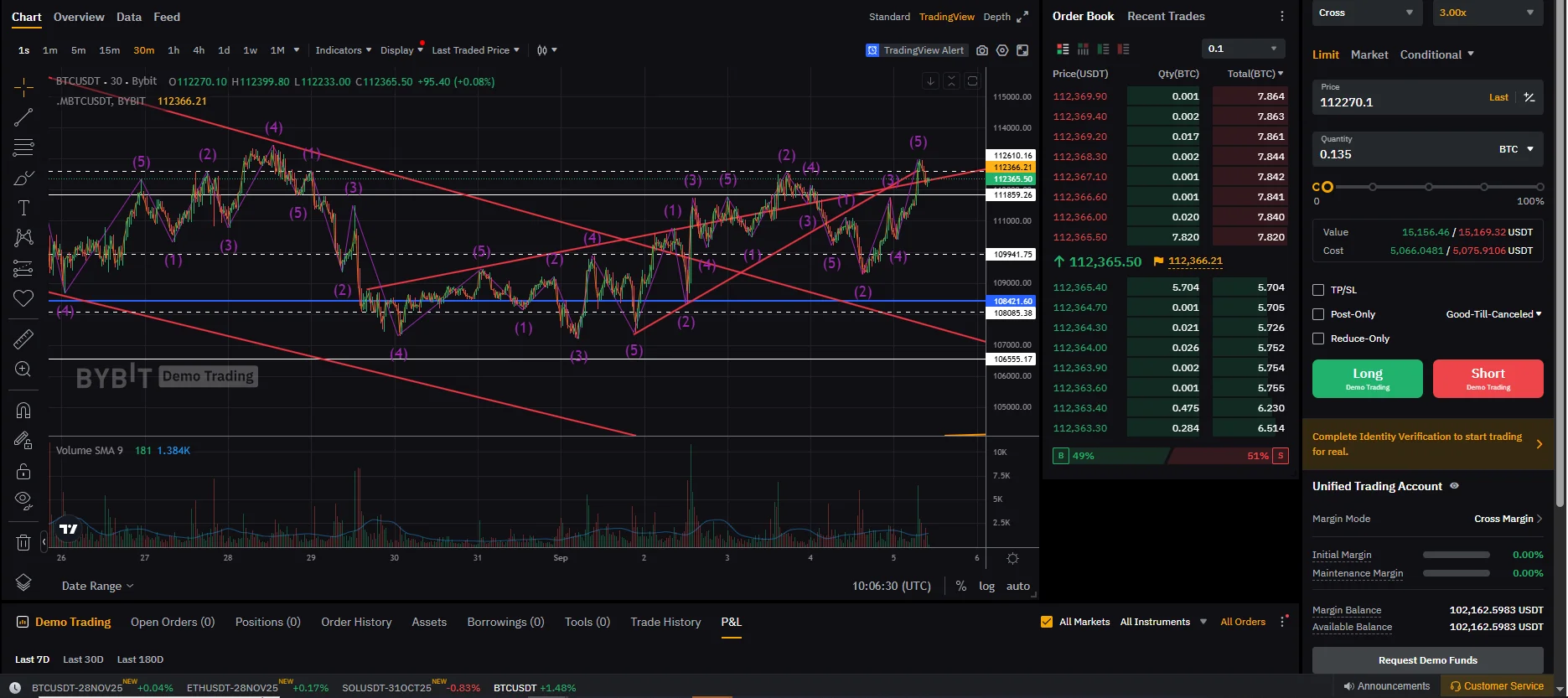The image size is (1568, 698).
Task: Open the chart patterns tool
Action: 23,238
